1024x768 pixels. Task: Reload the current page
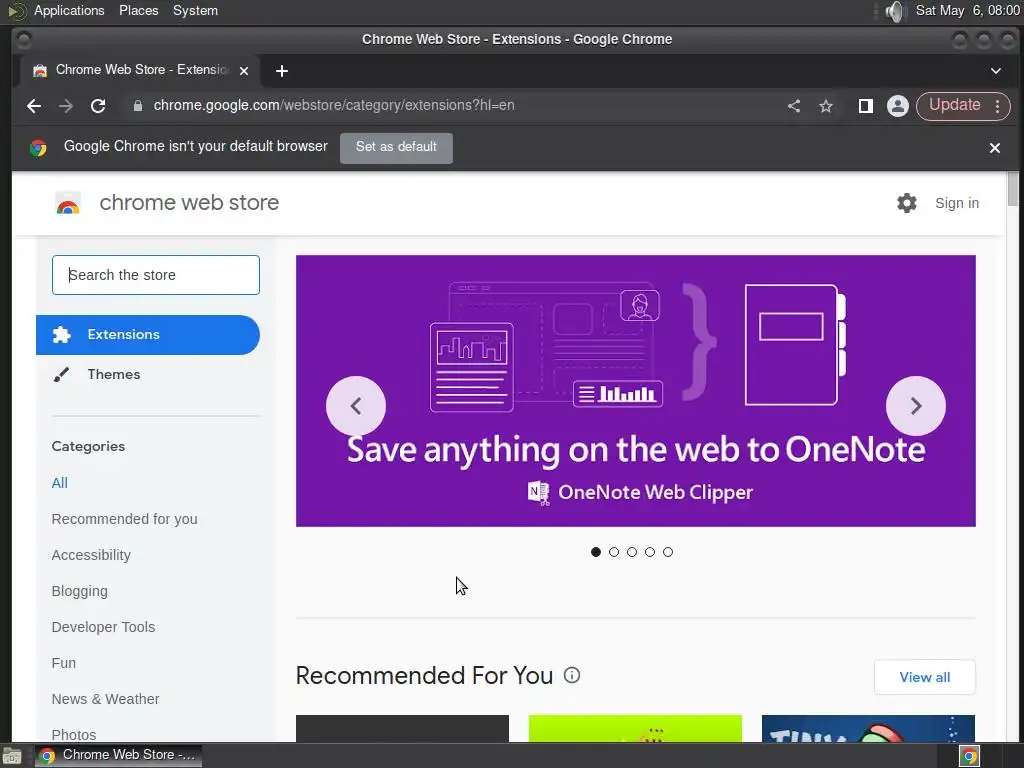98,106
